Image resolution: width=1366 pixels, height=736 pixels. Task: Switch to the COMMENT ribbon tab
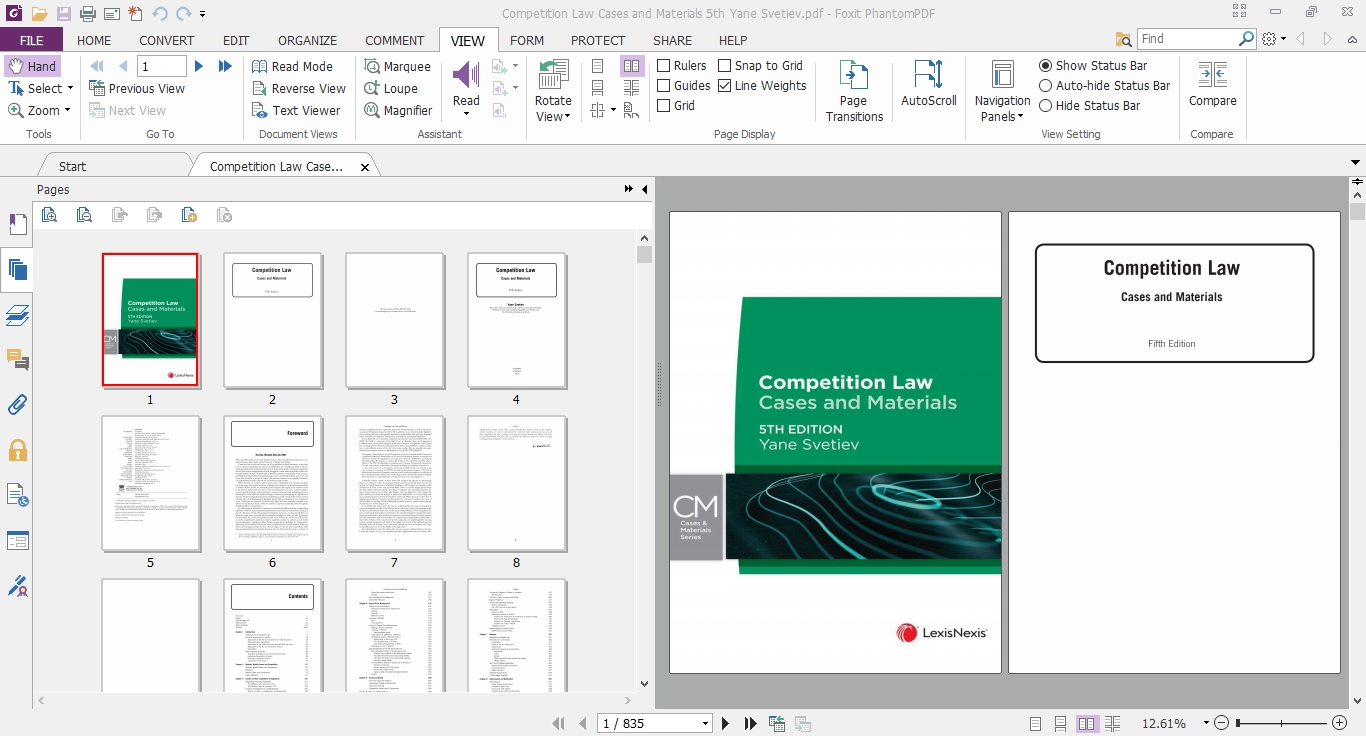394,40
